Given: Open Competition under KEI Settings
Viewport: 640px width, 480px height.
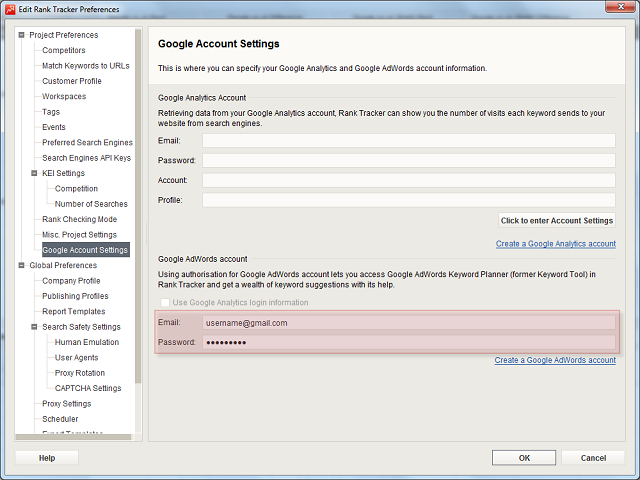Looking at the screenshot, I should 76,189.
